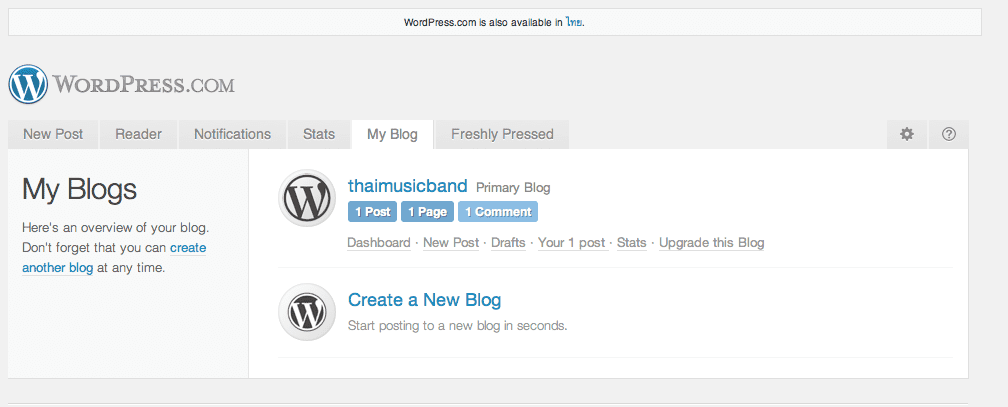The height and width of the screenshot is (407, 1008).
Task: Go to the Freshly Pressed tab
Action: (502, 134)
